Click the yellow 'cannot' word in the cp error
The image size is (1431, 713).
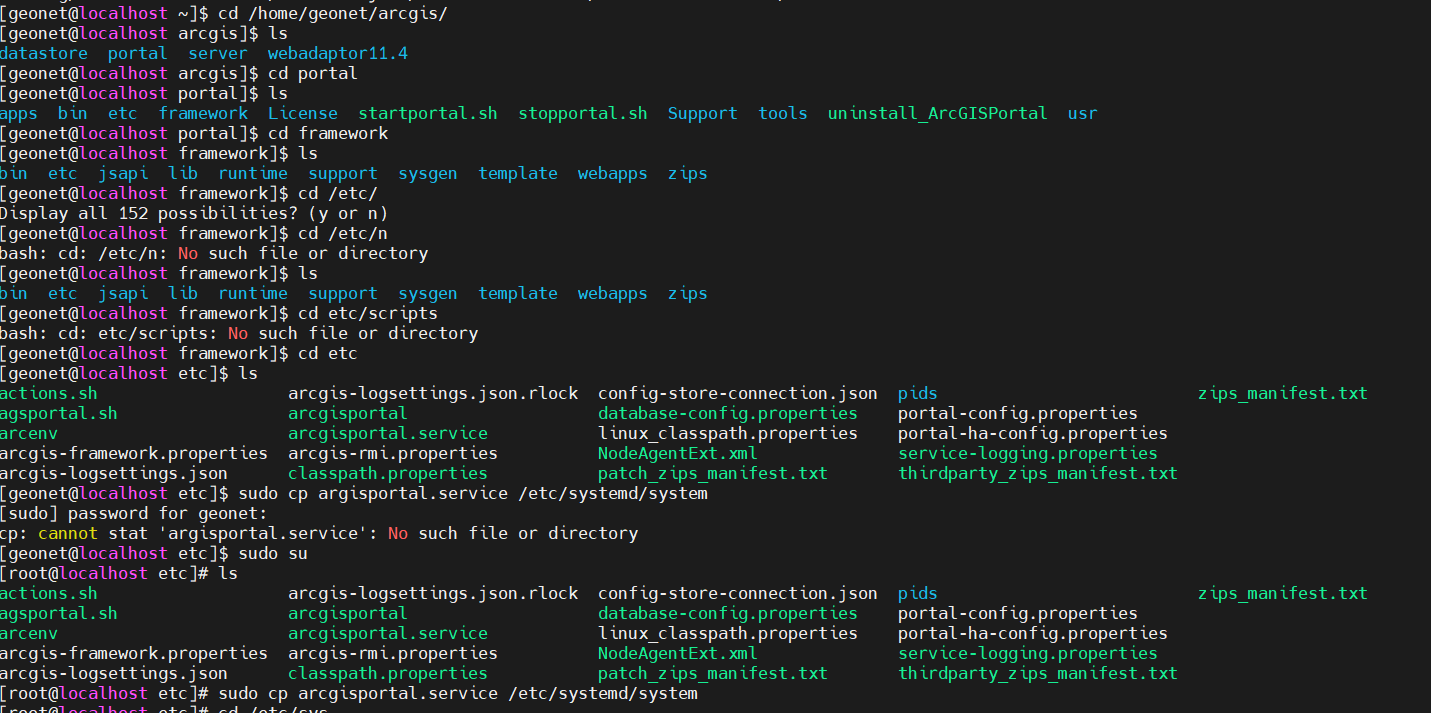point(68,533)
